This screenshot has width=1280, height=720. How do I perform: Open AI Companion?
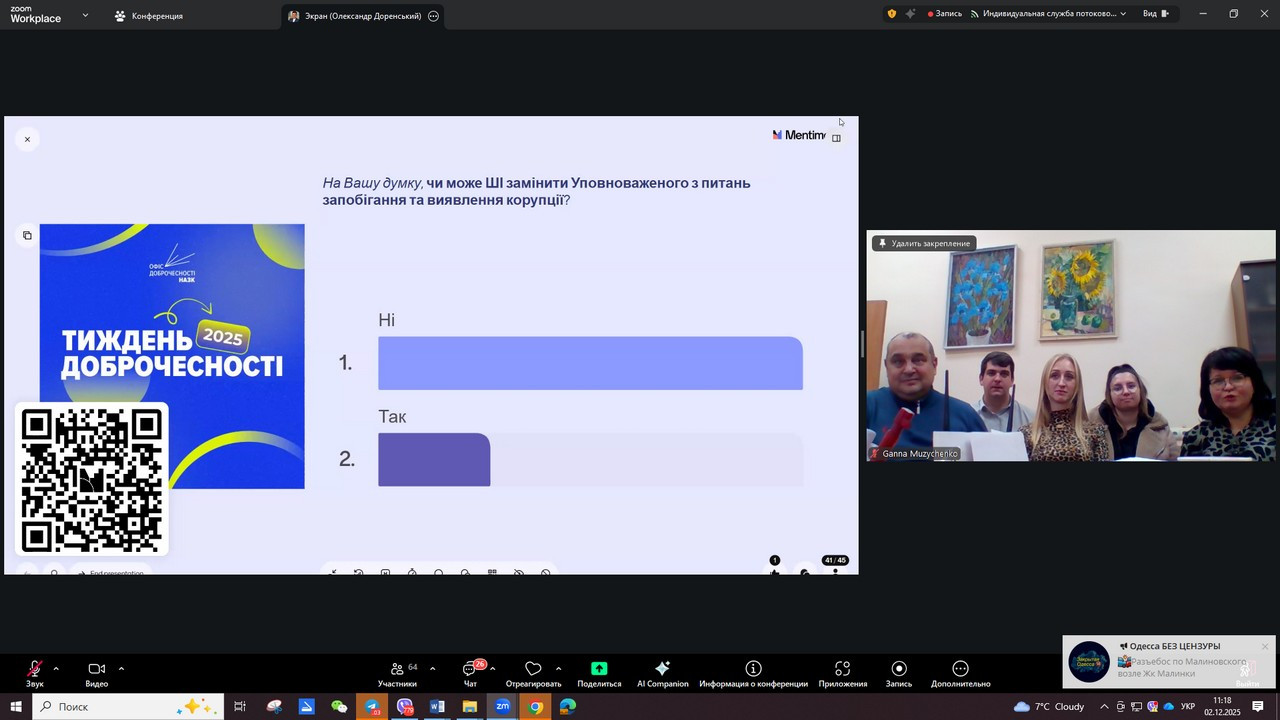[662, 674]
